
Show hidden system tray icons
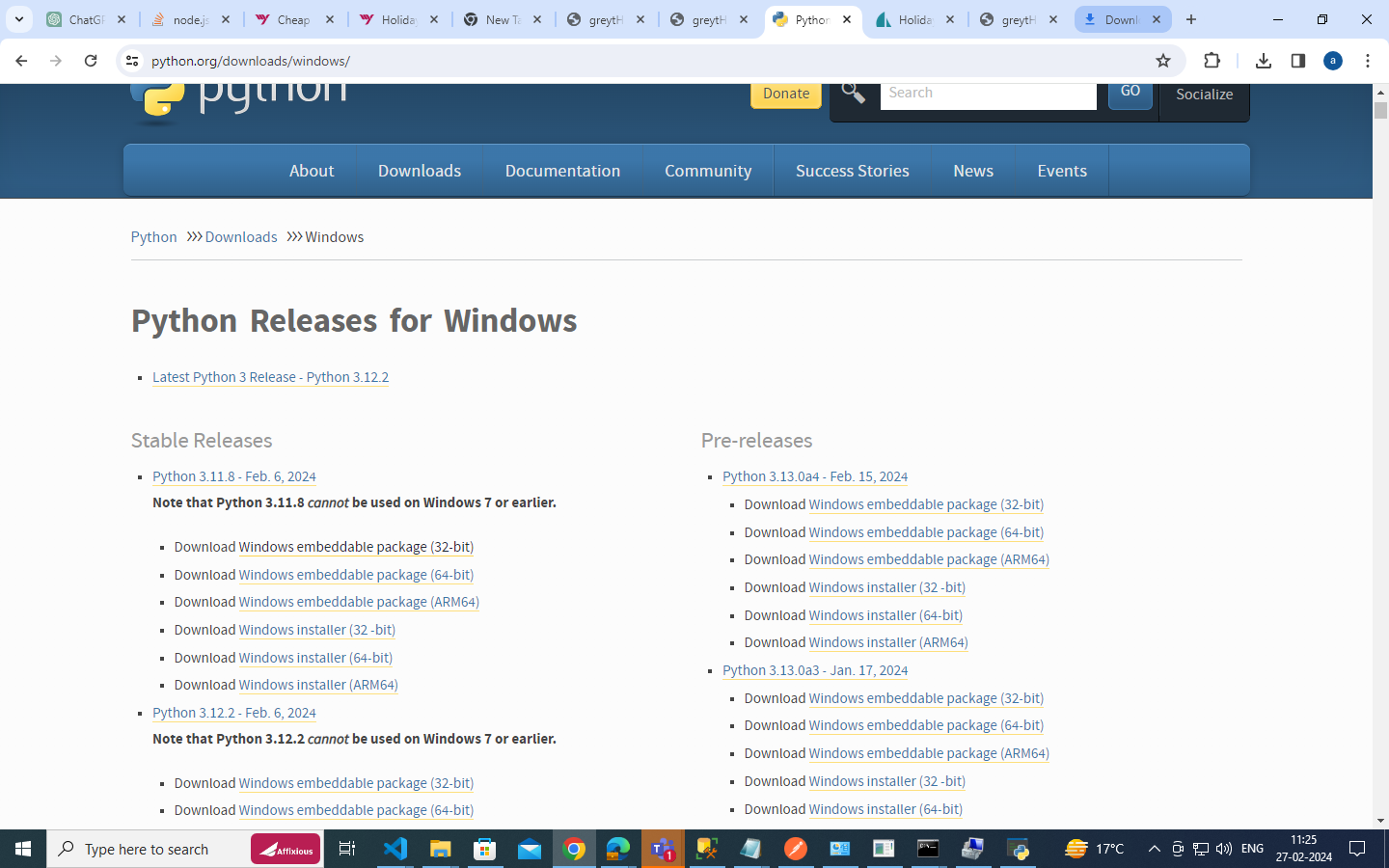1154,849
